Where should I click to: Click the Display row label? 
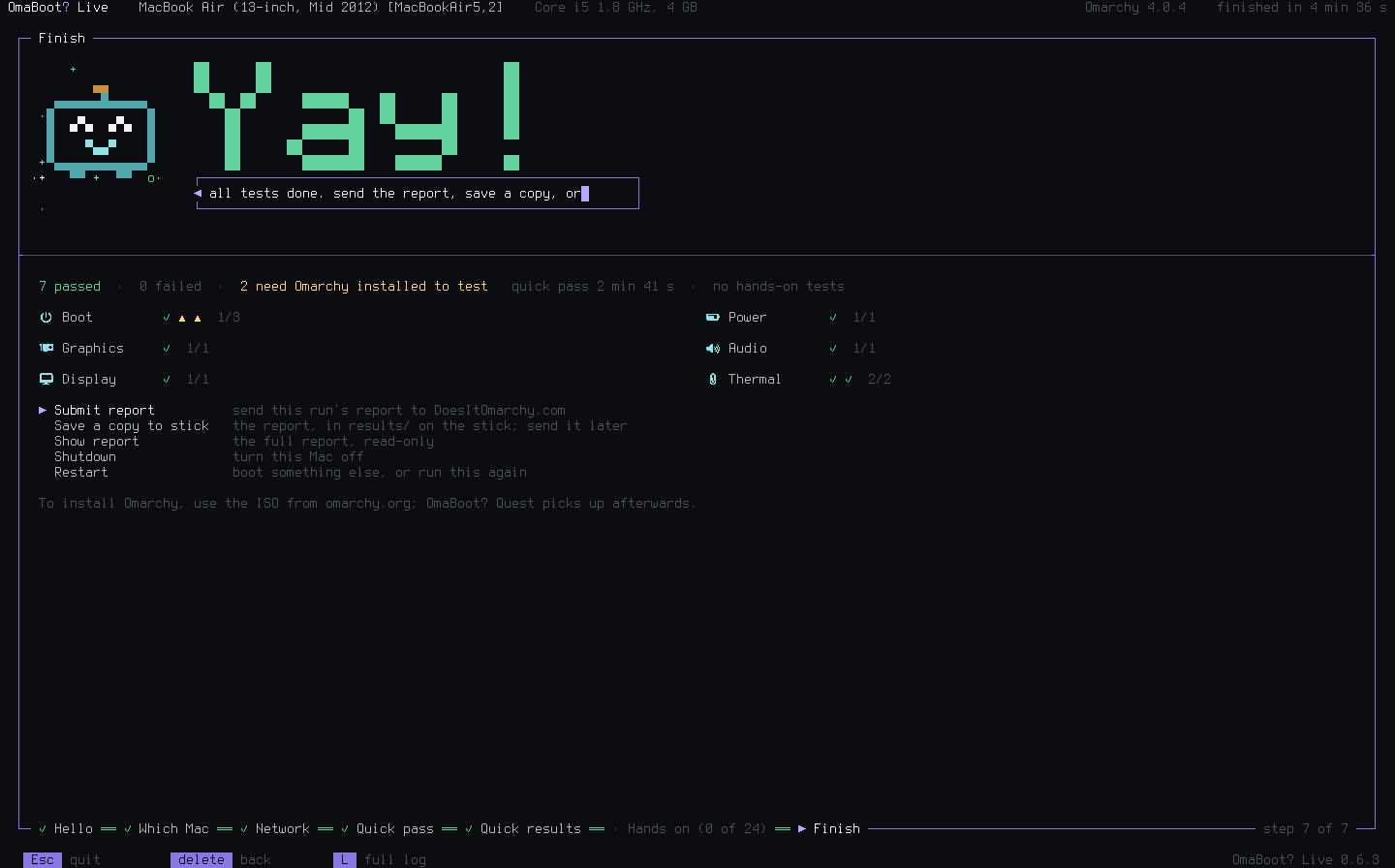[x=89, y=379]
